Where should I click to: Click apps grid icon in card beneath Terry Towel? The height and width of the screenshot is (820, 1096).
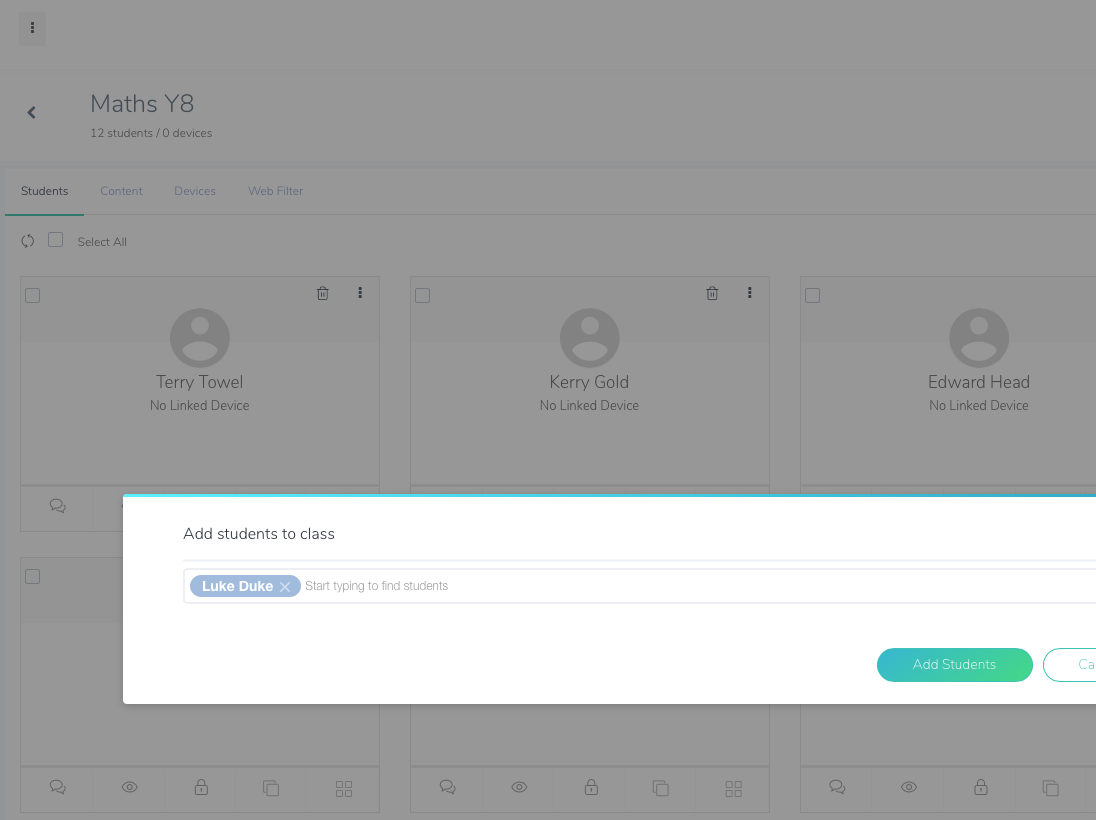click(x=344, y=789)
